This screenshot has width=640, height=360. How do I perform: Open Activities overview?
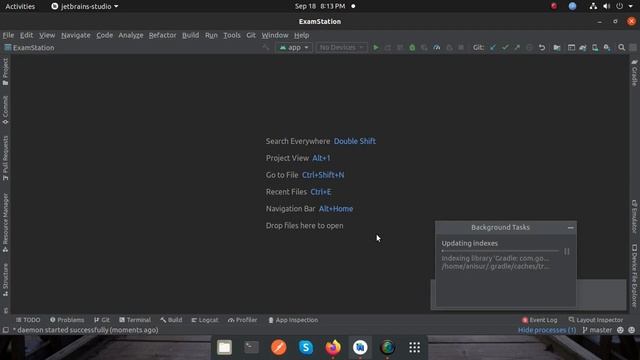coord(20,6)
